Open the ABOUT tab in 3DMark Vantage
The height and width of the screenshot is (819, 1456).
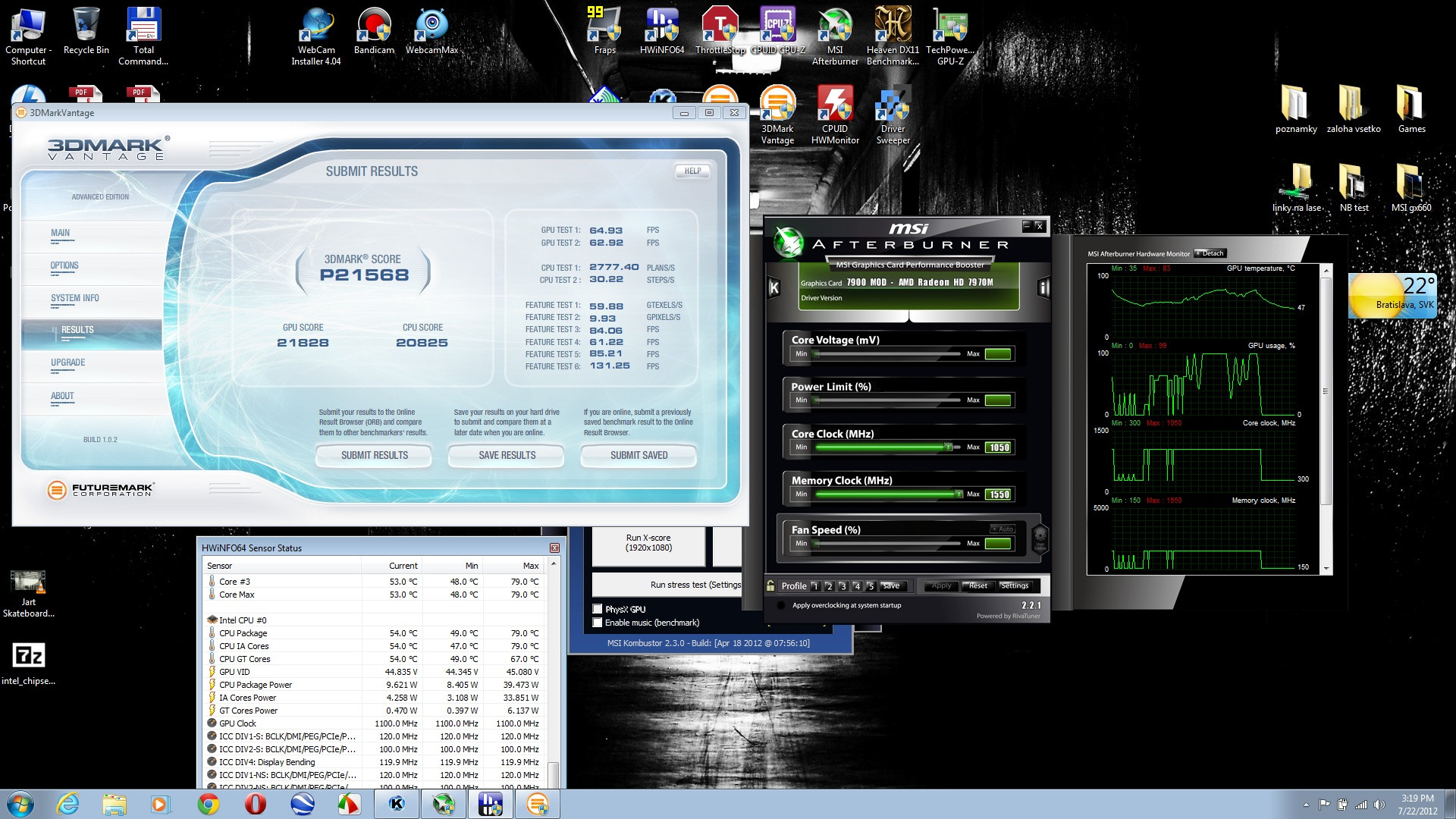(62, 397)
